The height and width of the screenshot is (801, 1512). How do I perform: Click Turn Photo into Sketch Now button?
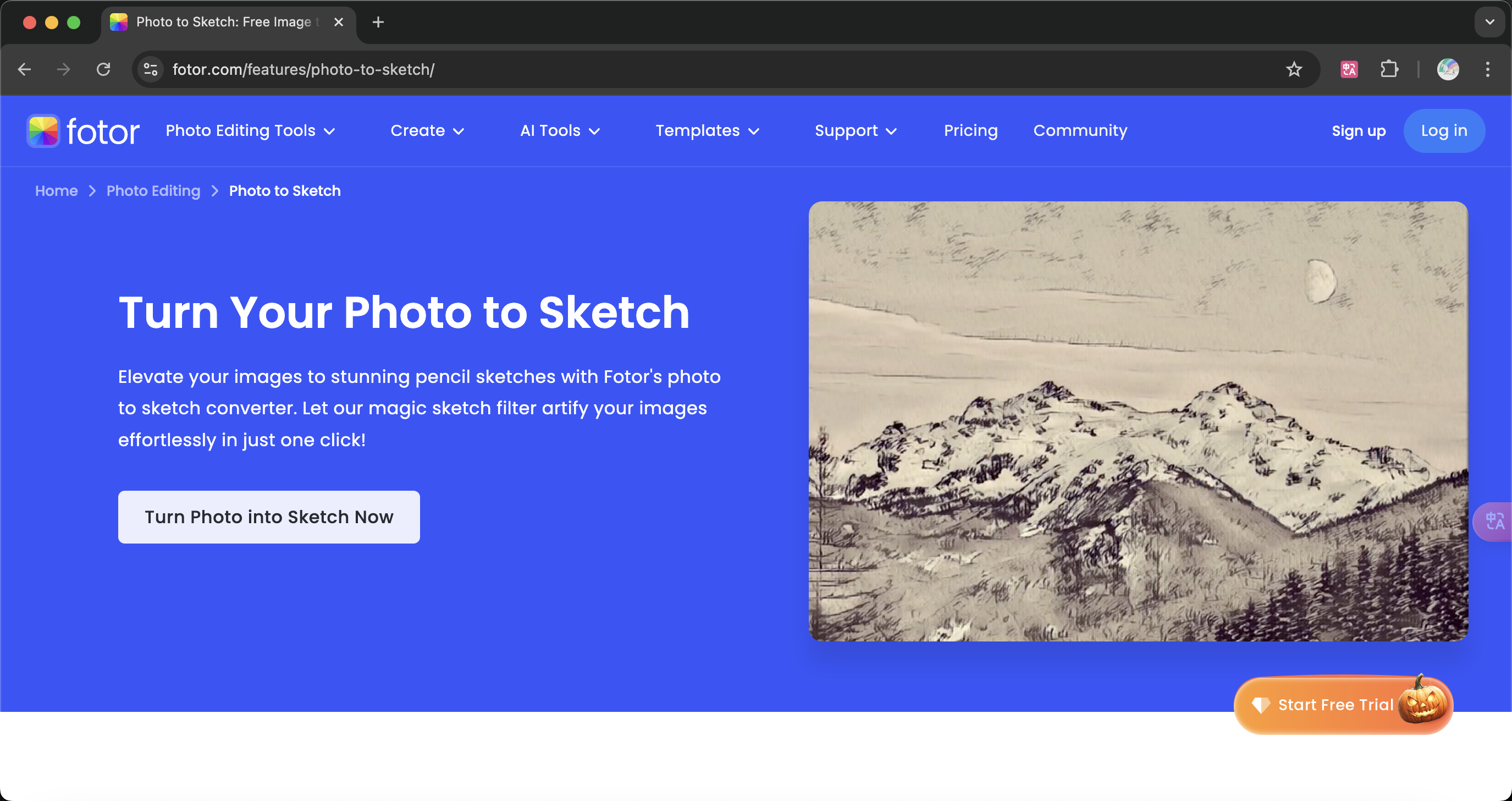268,517
